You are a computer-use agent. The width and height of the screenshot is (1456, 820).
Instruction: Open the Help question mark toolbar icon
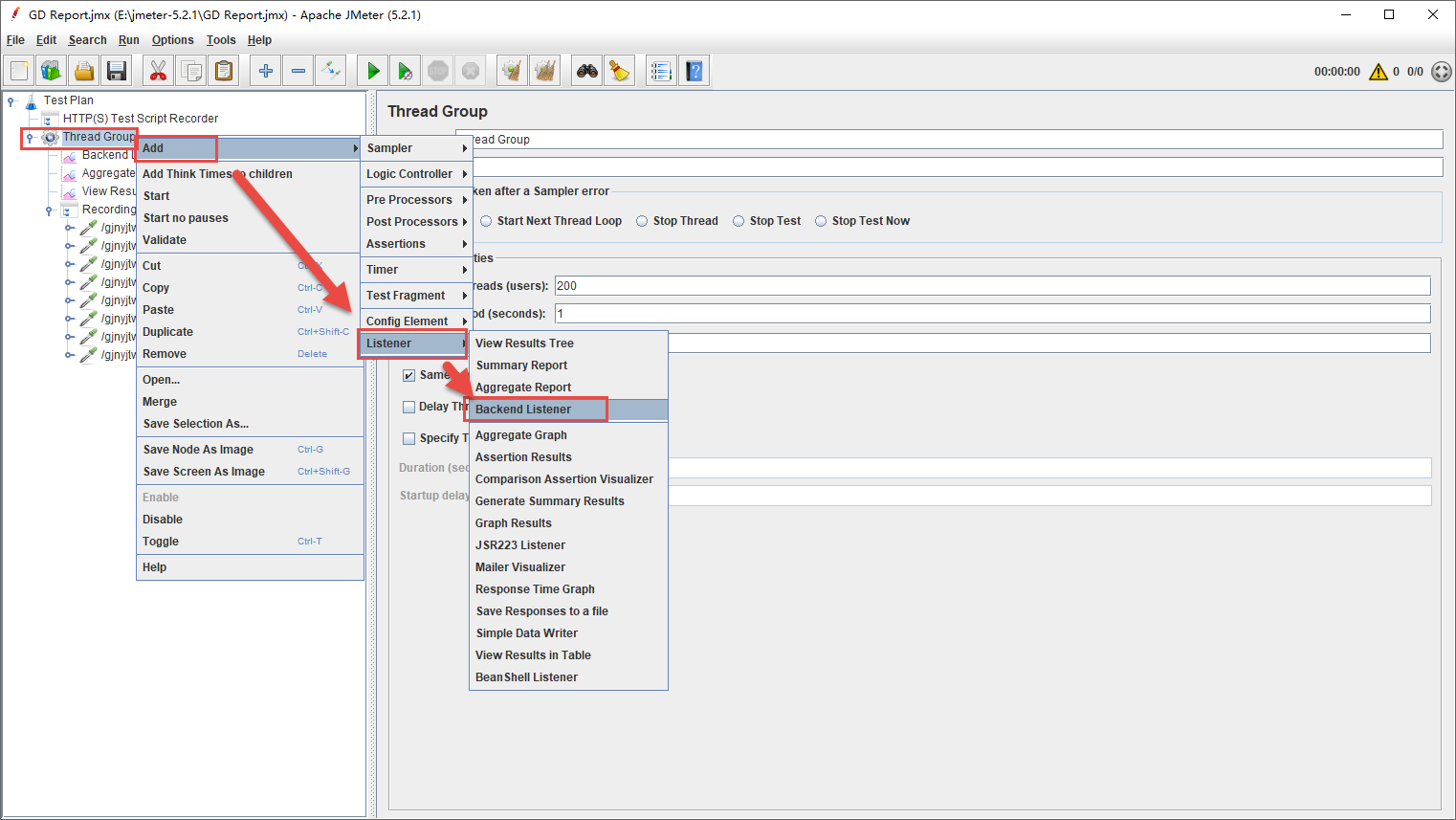(695, 71)
